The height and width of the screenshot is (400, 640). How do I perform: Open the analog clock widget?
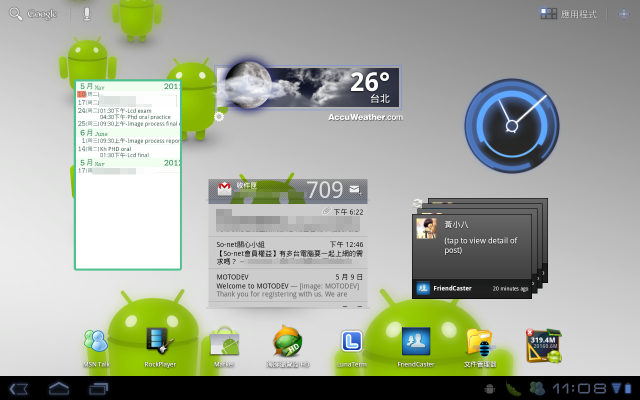point(512,126)
